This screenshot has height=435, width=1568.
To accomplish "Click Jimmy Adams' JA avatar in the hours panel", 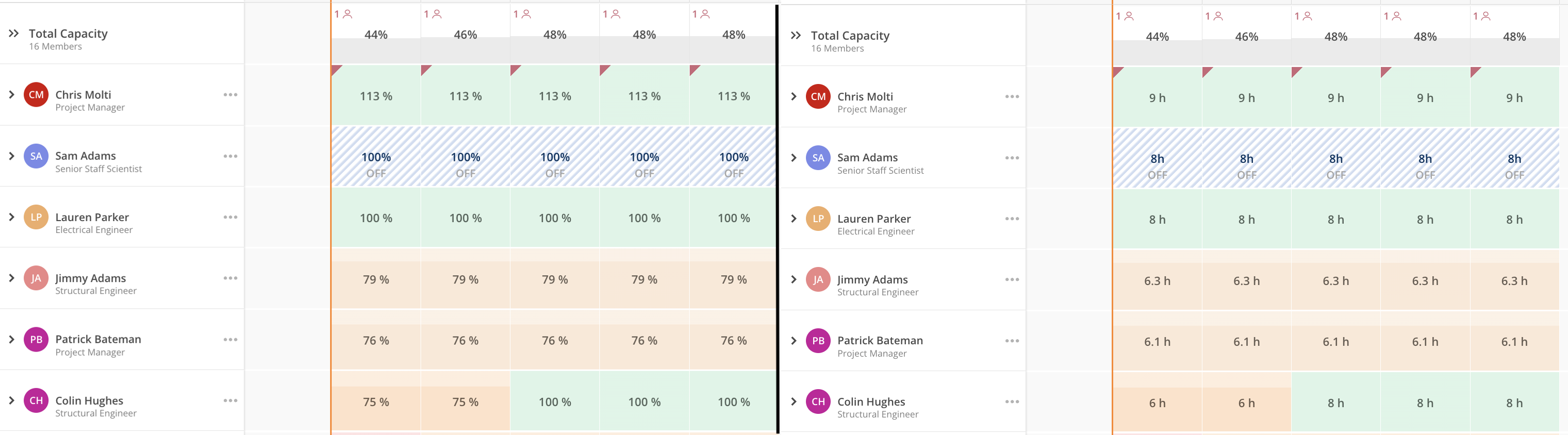I will [817, 280].
